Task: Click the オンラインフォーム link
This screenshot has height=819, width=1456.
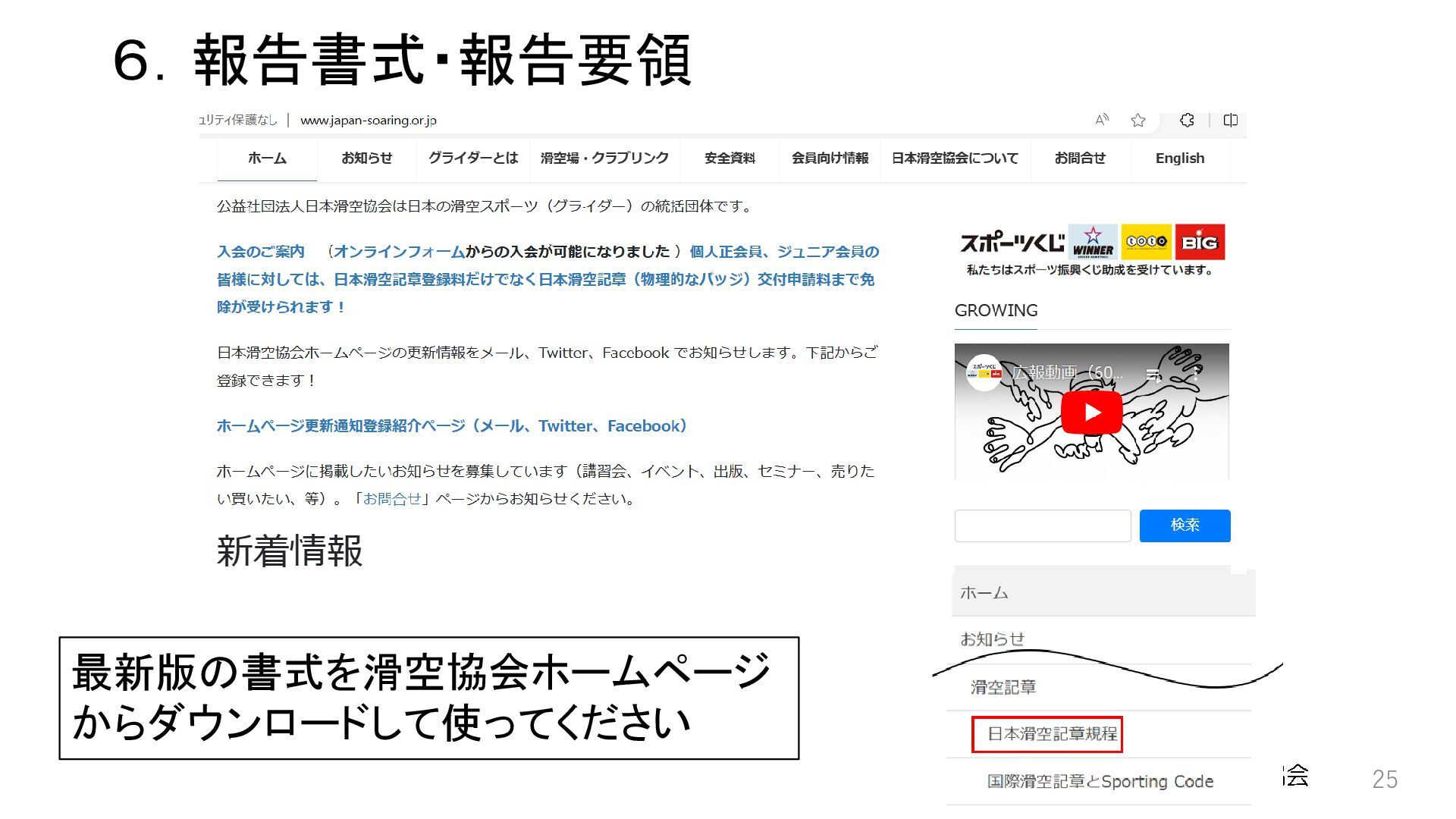Action: 399,252
